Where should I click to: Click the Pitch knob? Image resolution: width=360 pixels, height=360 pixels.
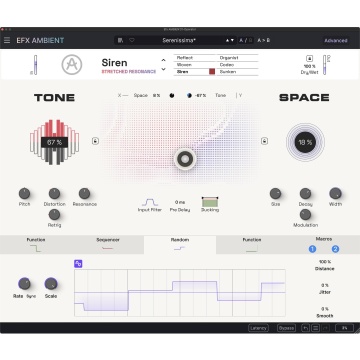(x=24, y=193)
